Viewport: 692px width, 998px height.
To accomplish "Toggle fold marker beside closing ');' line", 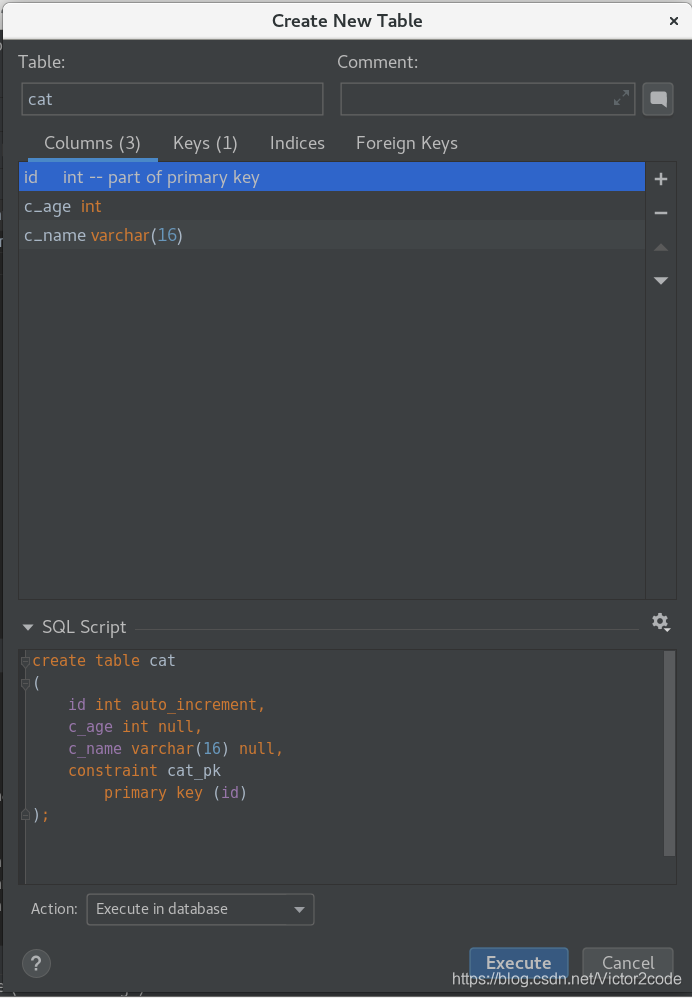I will [25, 815].
